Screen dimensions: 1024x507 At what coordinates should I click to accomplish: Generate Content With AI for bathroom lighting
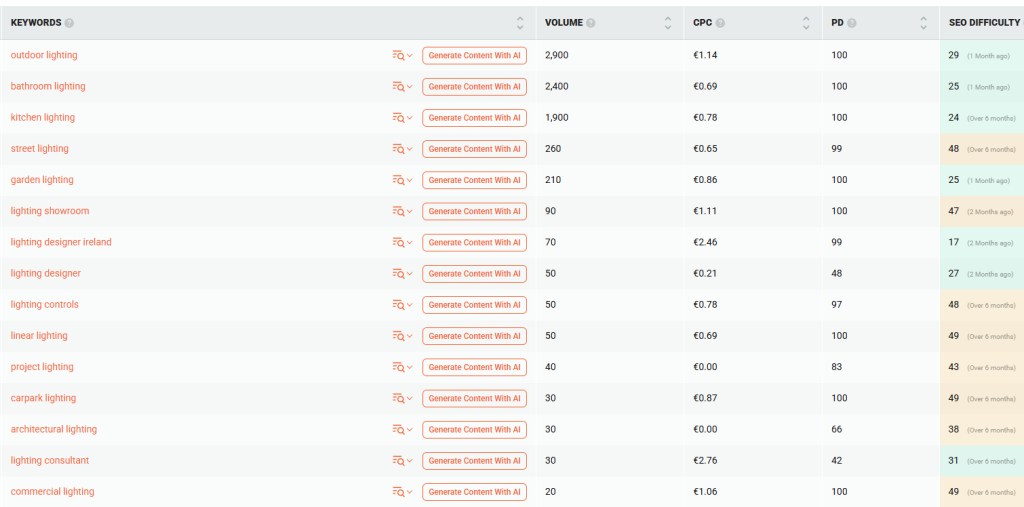474,87
